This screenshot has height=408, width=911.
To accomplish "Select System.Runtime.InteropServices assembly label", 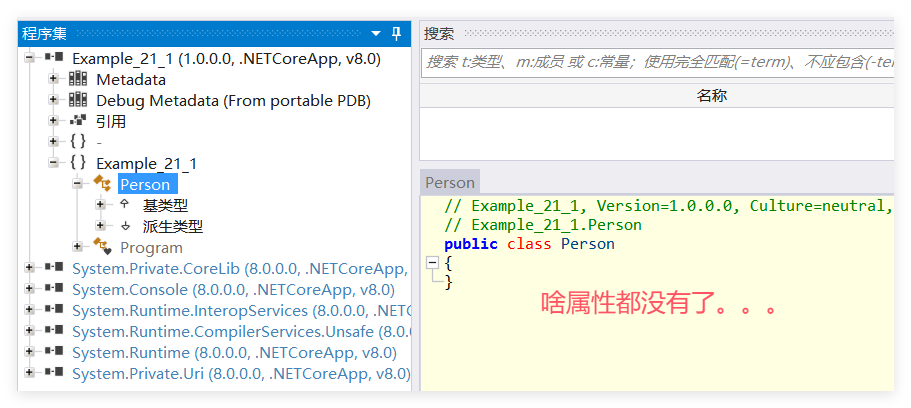I will pos(242,310).
